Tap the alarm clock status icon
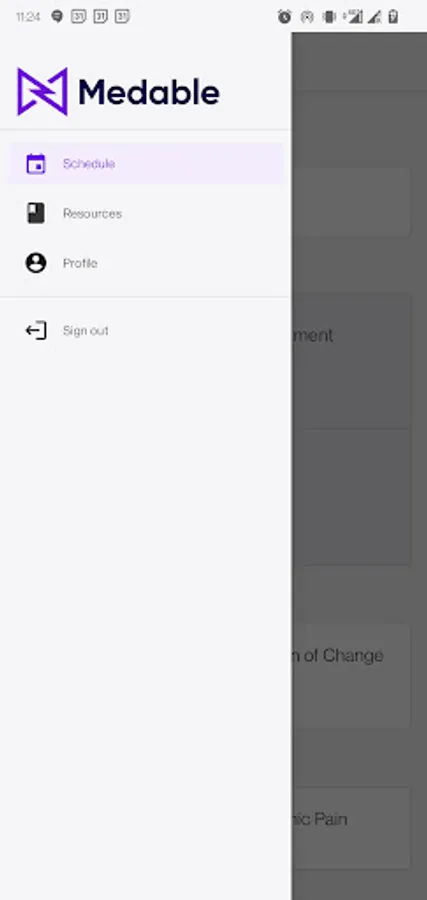Screen dimensions: 427x900 [284, 17]
